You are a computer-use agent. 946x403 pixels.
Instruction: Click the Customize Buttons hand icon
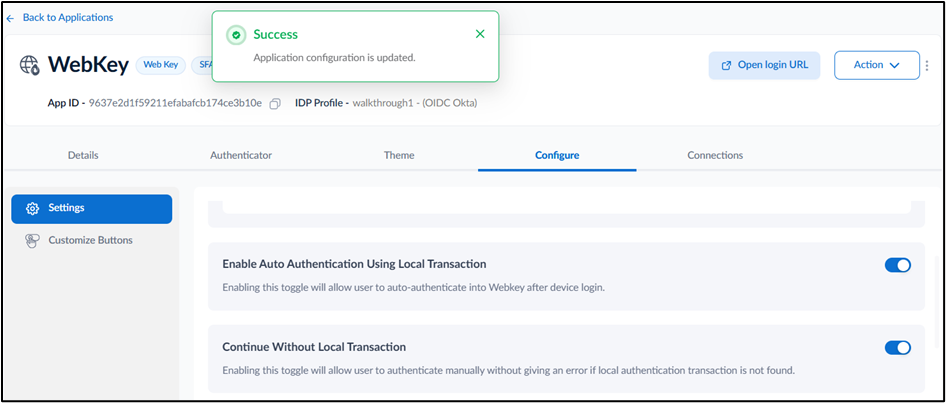pyautogui.click(x=33, y=241)
